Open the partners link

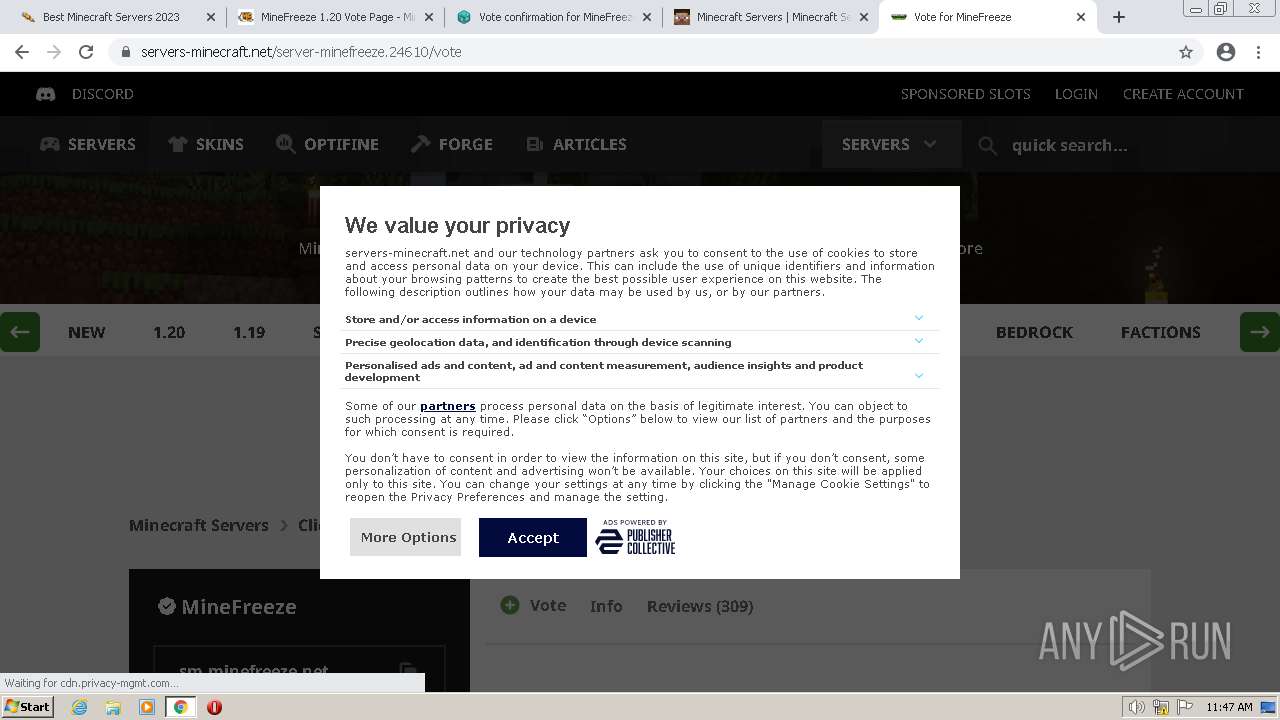tap(447, 406)
